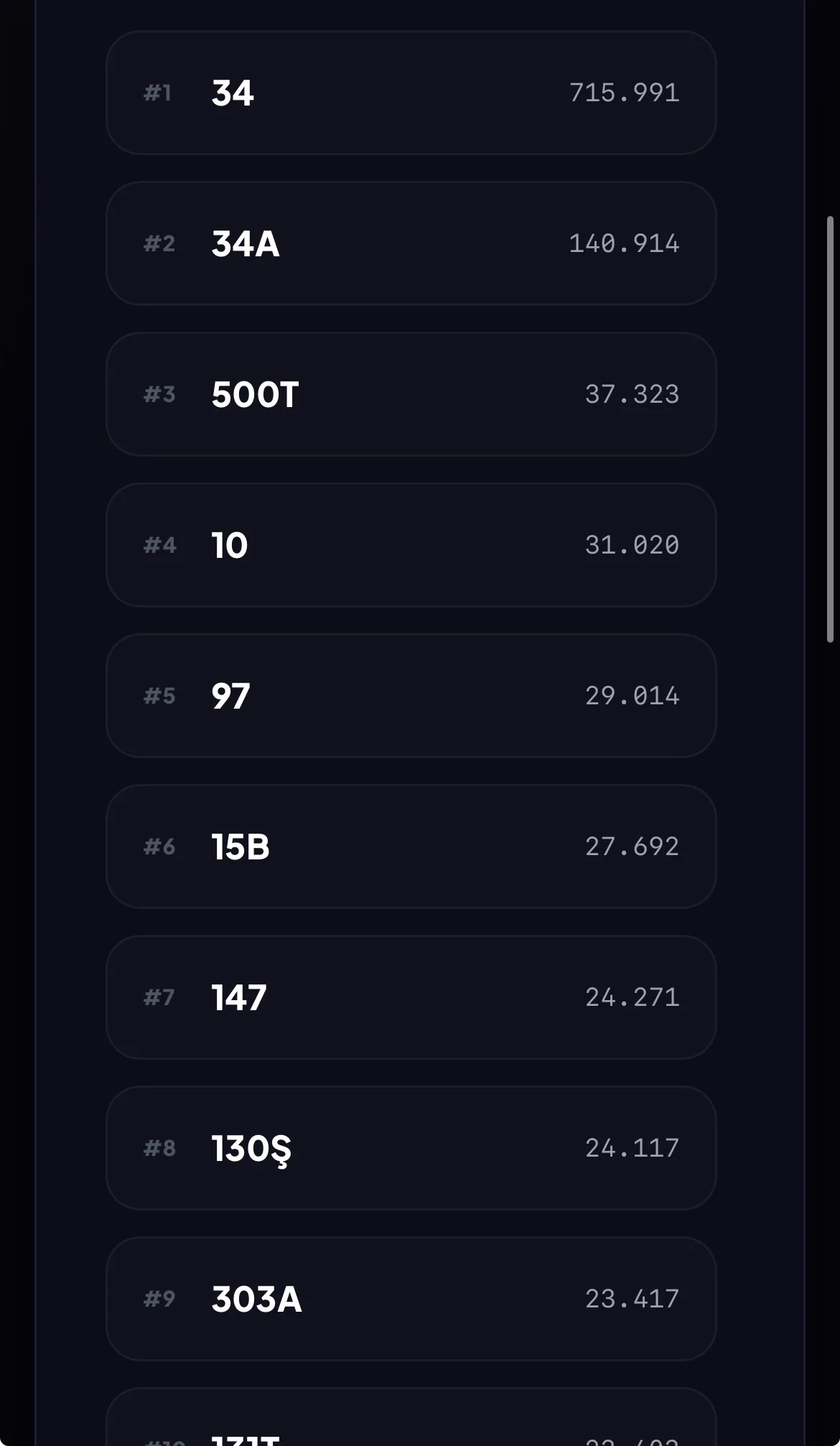The image size is (840, 1446).
Task: Click the route 34 card title
Action: pos(233,93)
